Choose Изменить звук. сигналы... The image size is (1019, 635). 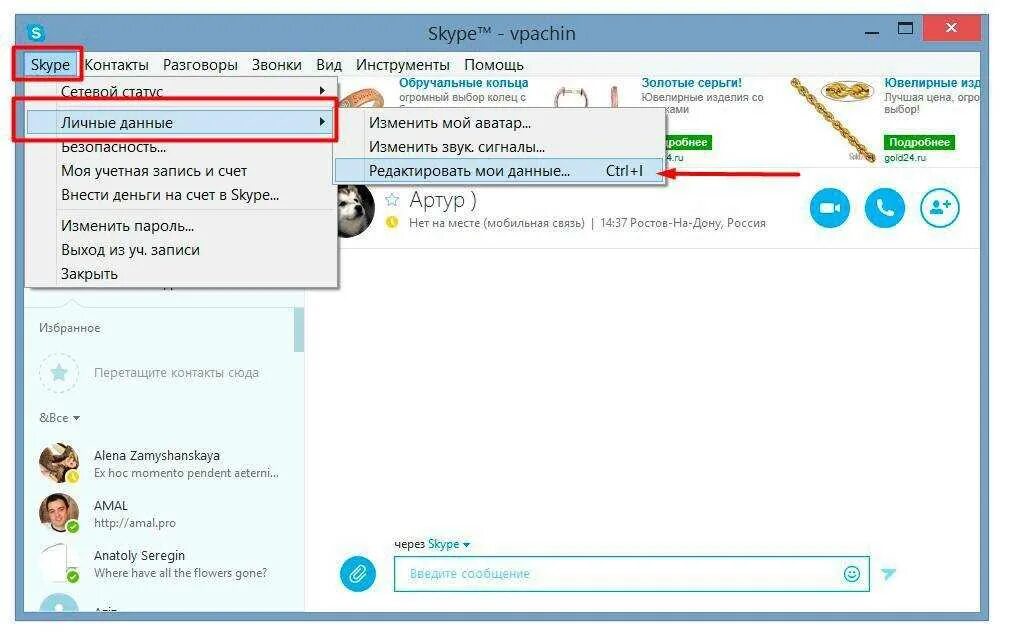[x=498, y=147]
